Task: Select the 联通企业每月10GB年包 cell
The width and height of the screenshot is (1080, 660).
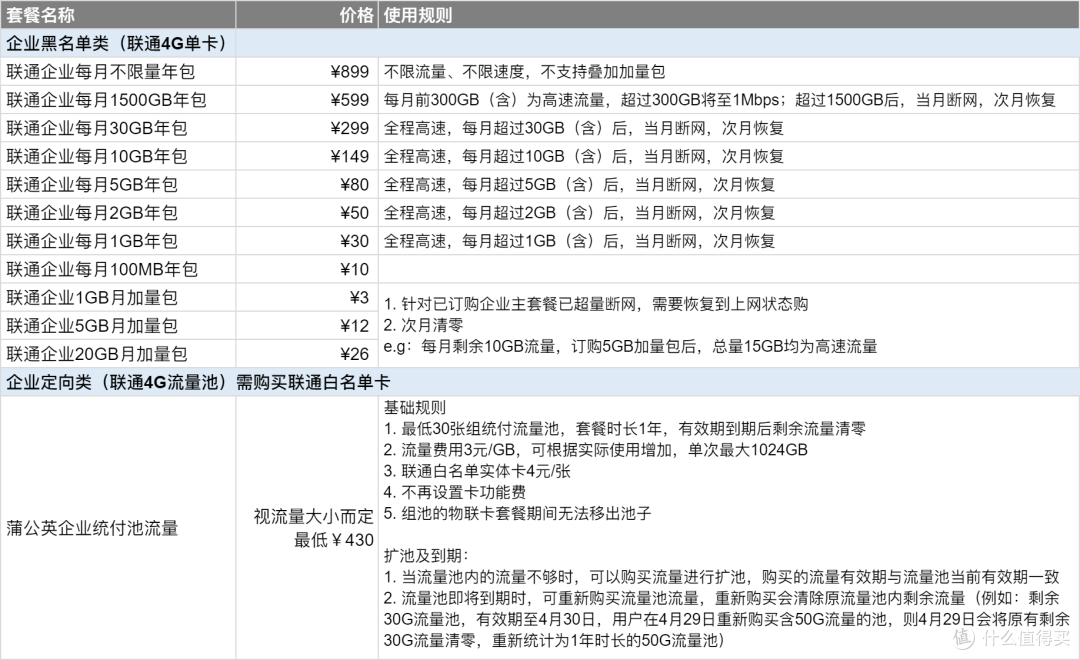Action: point(118,156)
